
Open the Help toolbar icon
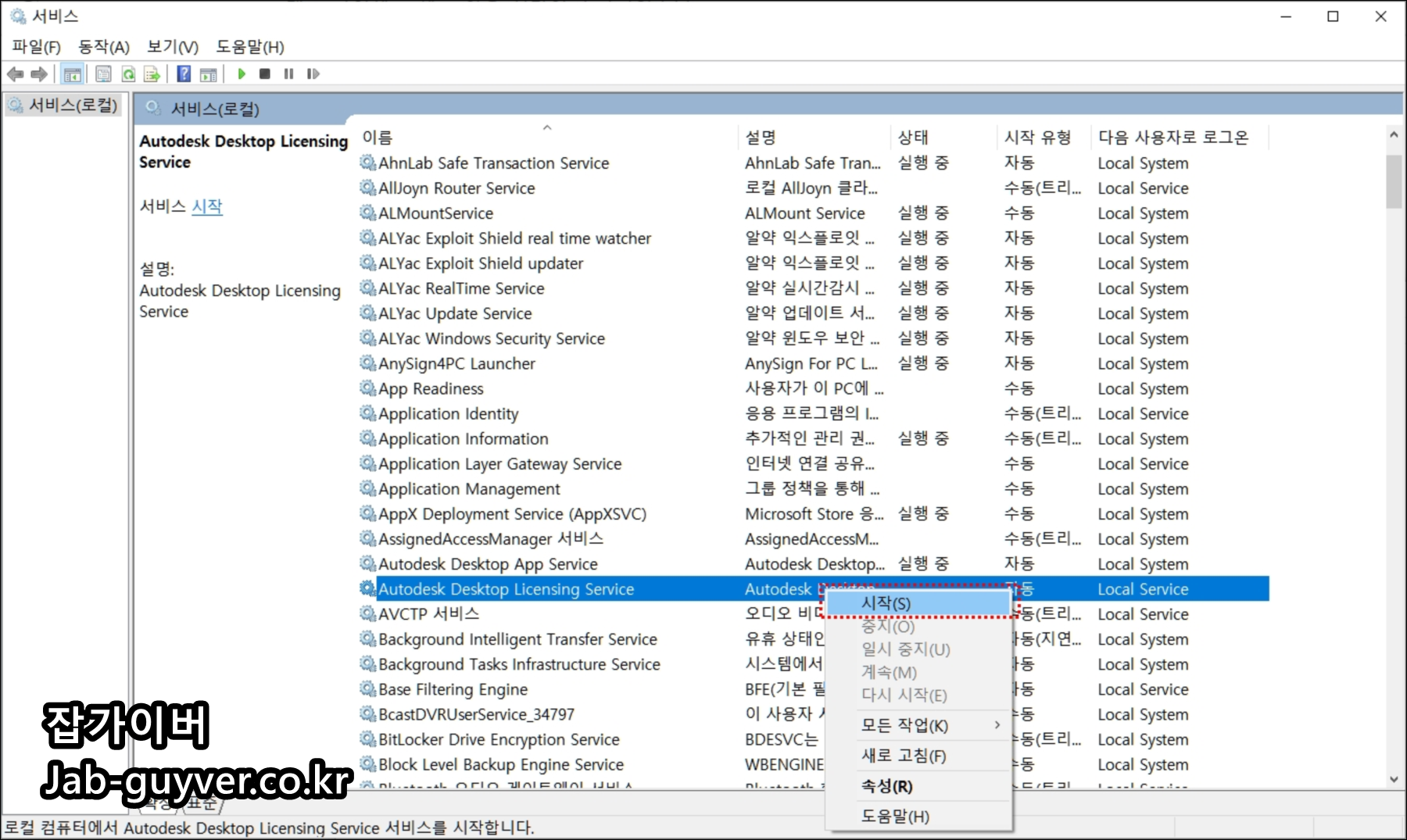click(x=184, y=74)
